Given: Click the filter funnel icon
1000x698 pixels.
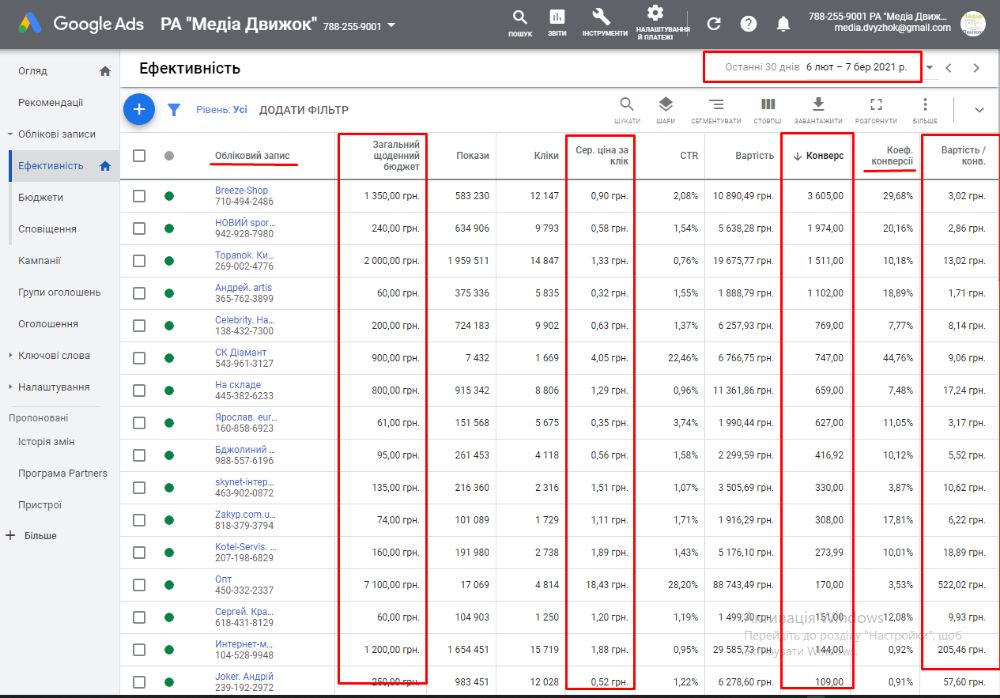Looking at the screenshot, I should coord(173,110).
